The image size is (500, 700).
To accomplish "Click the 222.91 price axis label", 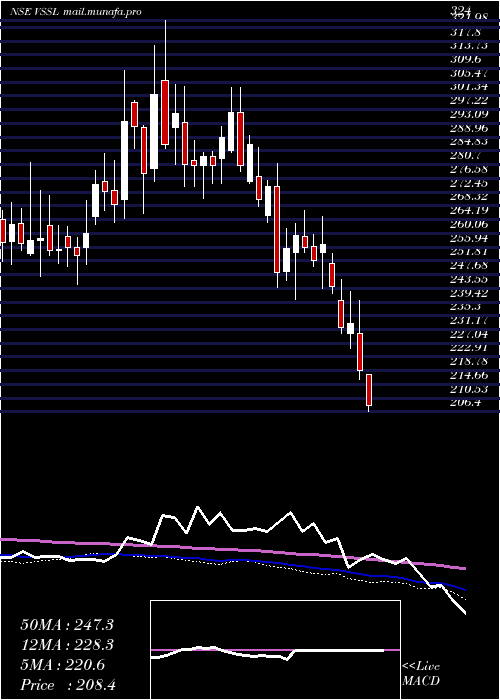I will 469,347.
